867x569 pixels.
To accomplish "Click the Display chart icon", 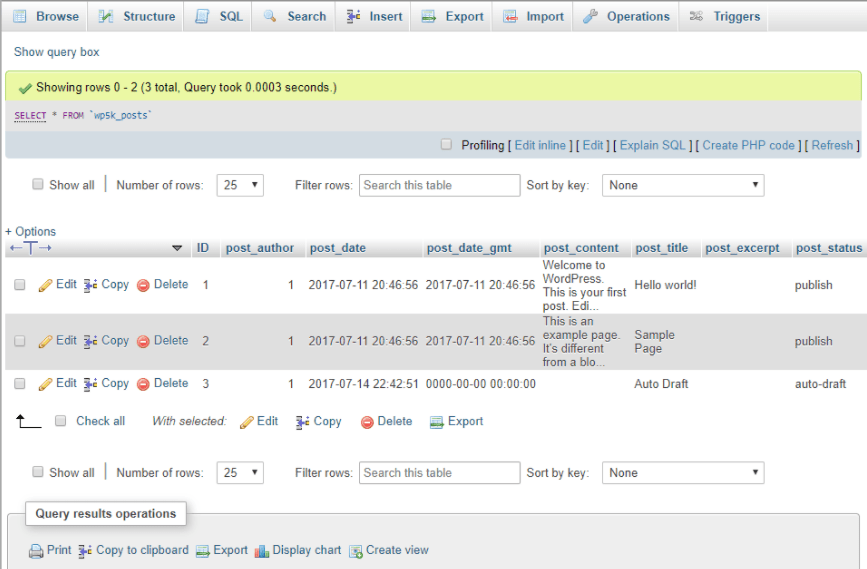I will 262,551.
